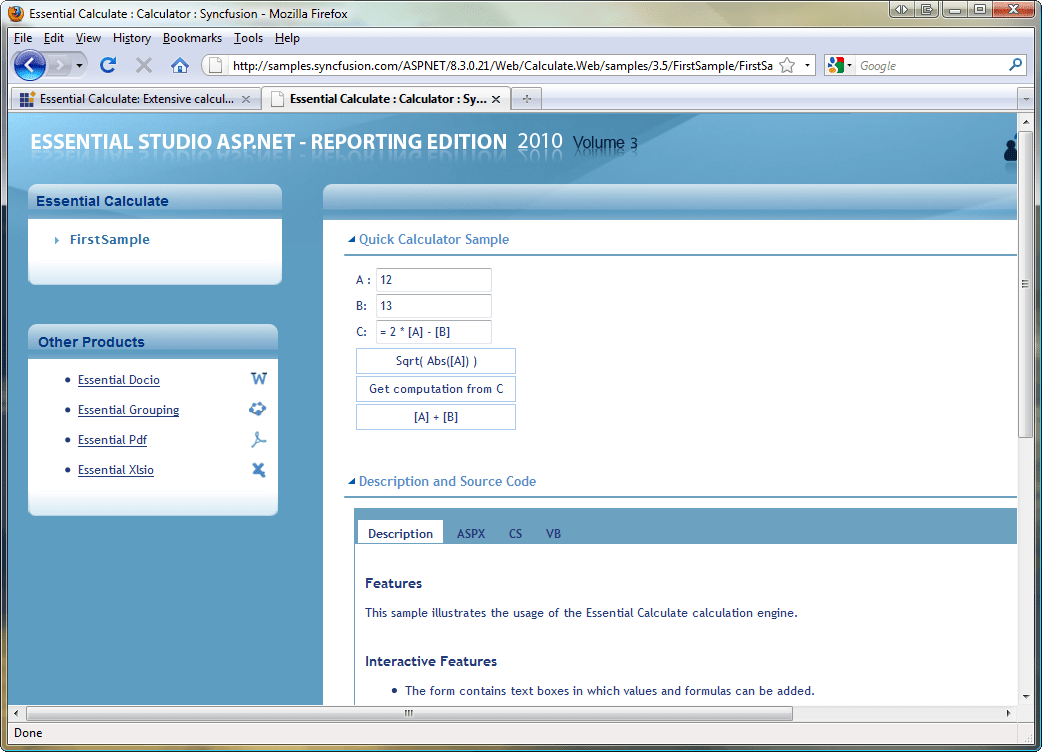The height and width of the screenshot is (752, 1042).
Task: Open the File menu
Action: coord(23,38)
